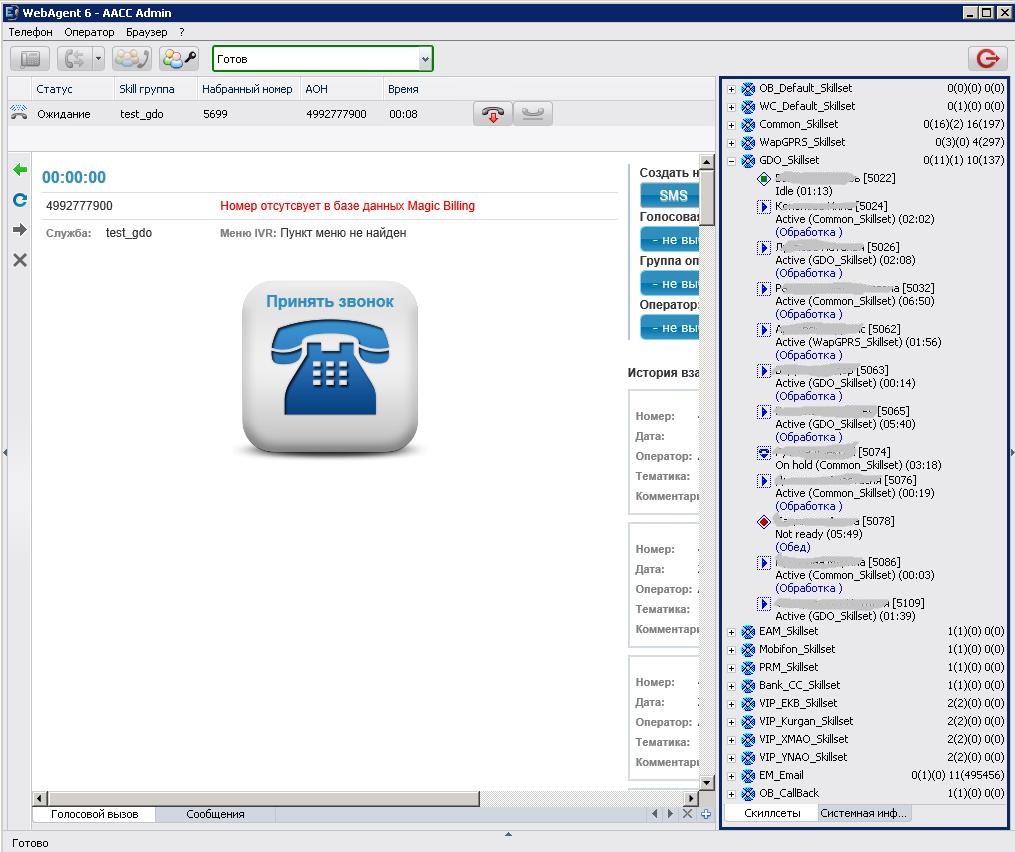The height and width of the screenshot is (852, 1015).
Task: Click the vertical scrollbar up arrow
Action: [x=707, y=161]
